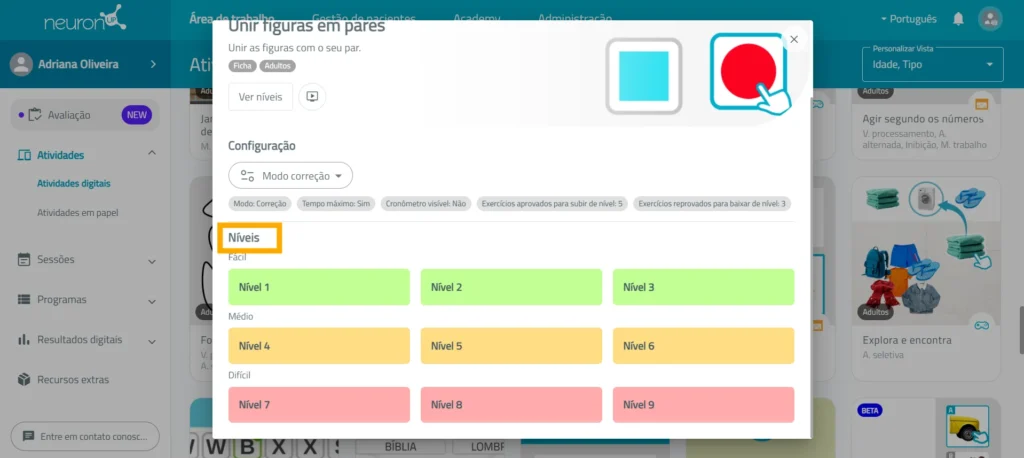
Task: Click the blue square figure preview image
Action: [x=644, y=76]
